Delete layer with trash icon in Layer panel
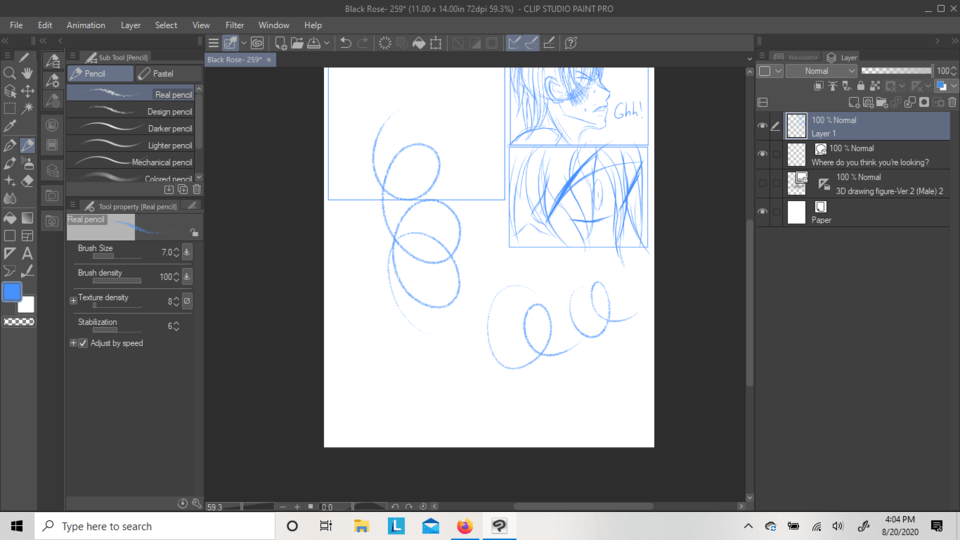The image size is (960, 540). 952,102
